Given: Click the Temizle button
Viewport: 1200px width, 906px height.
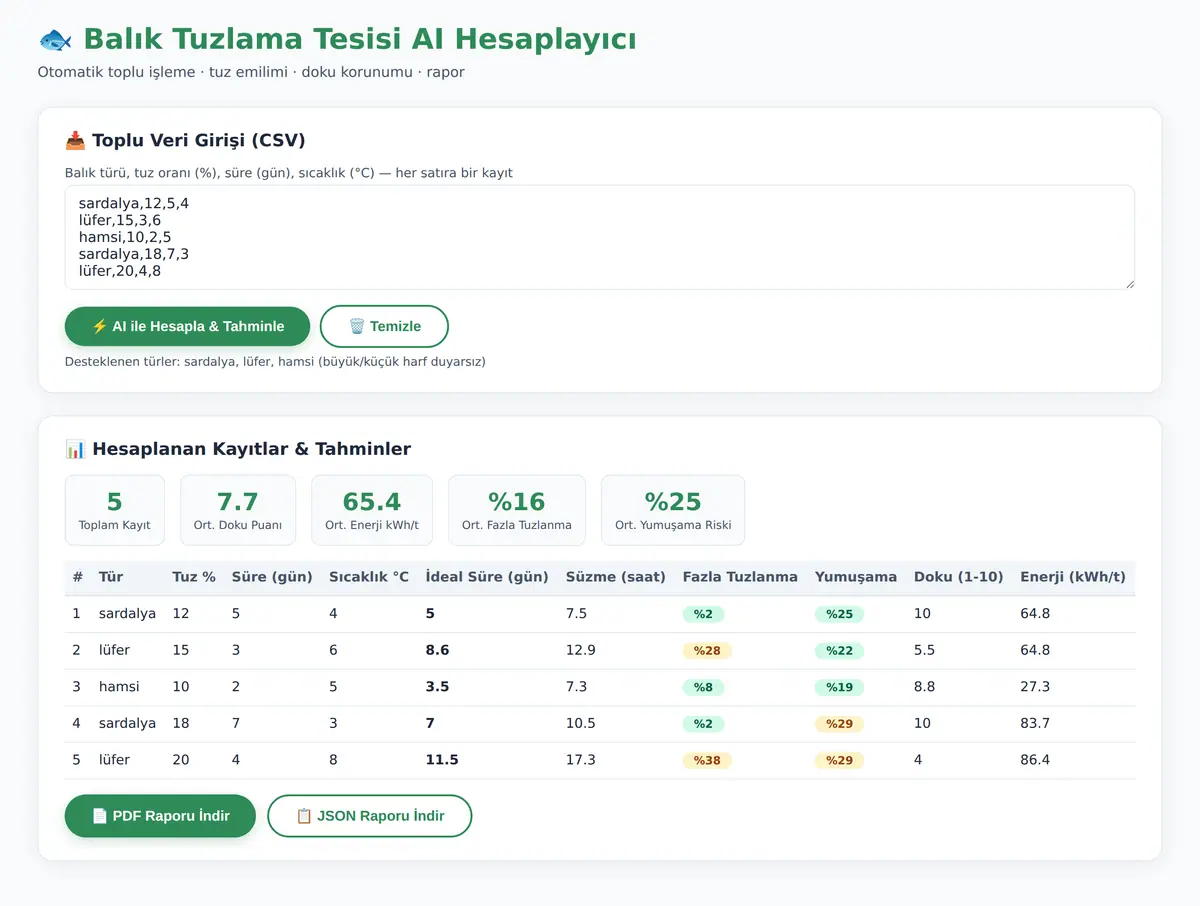Looking at the screenshot, I should tap(384, 326).
